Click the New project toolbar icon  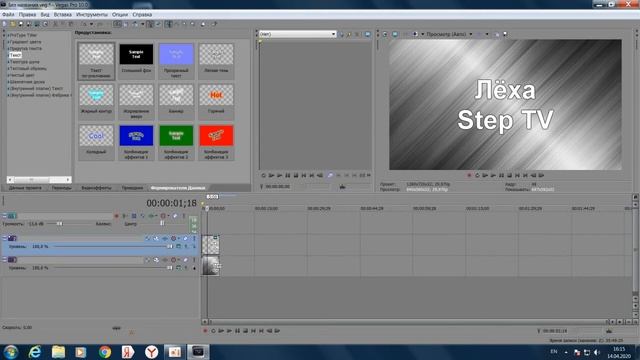pyautogui.click(x=4, y=24)
